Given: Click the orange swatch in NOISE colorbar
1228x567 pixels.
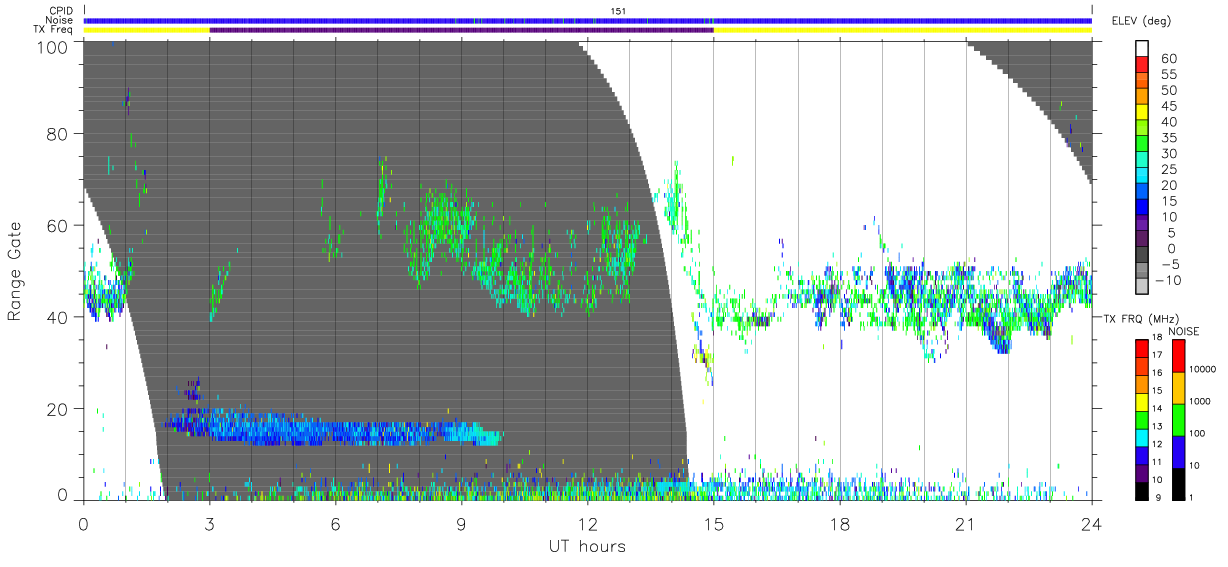Looking at the screenshot, I should [x=1177, y=388].
